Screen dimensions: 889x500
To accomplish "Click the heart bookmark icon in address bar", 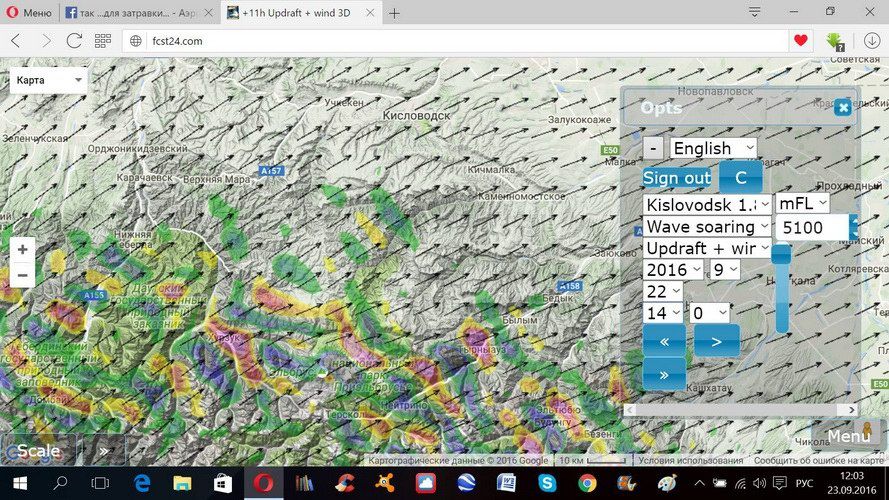I will tap(800, 41).
